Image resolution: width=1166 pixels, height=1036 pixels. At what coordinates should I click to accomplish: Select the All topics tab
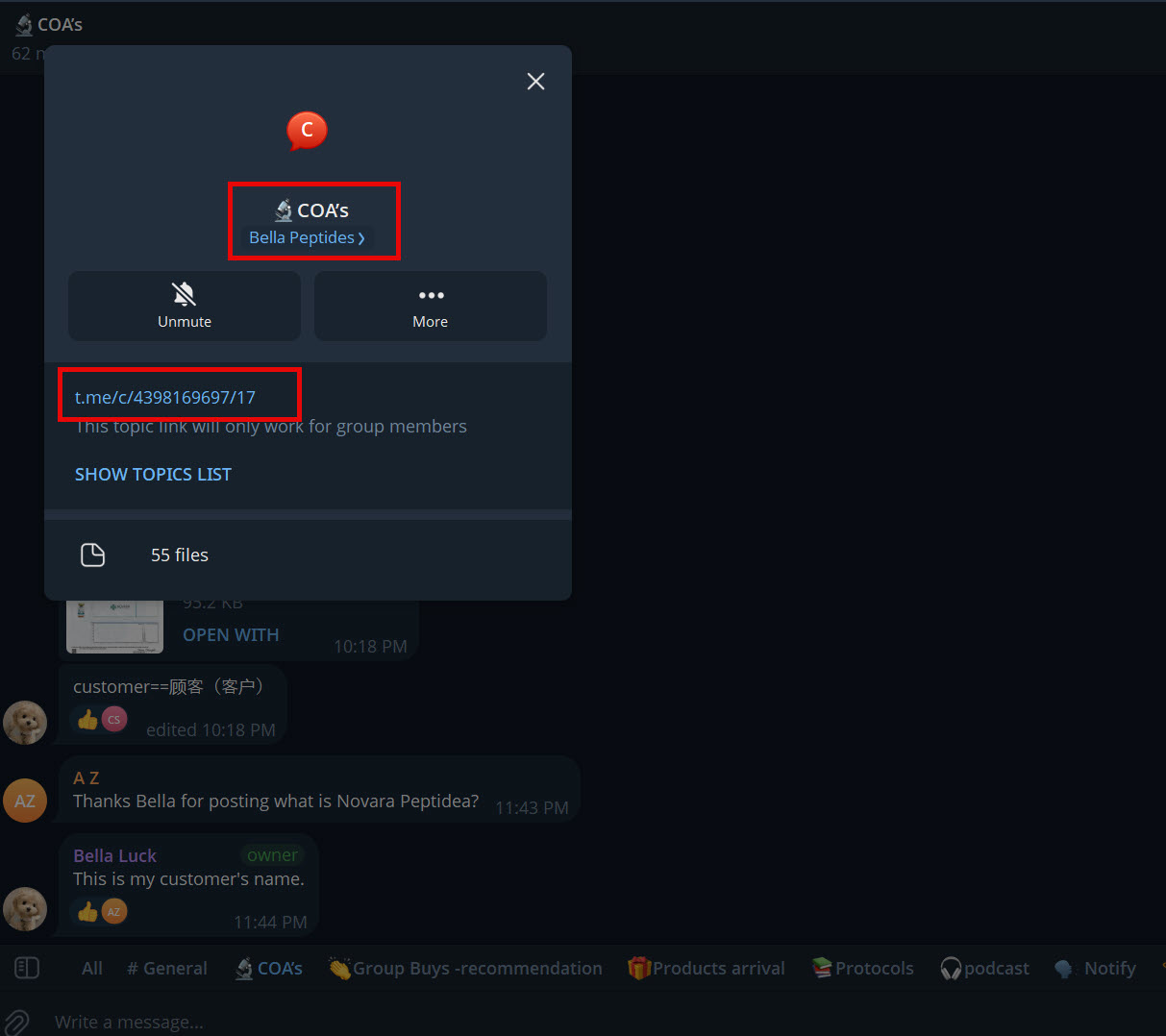(92, 969)
